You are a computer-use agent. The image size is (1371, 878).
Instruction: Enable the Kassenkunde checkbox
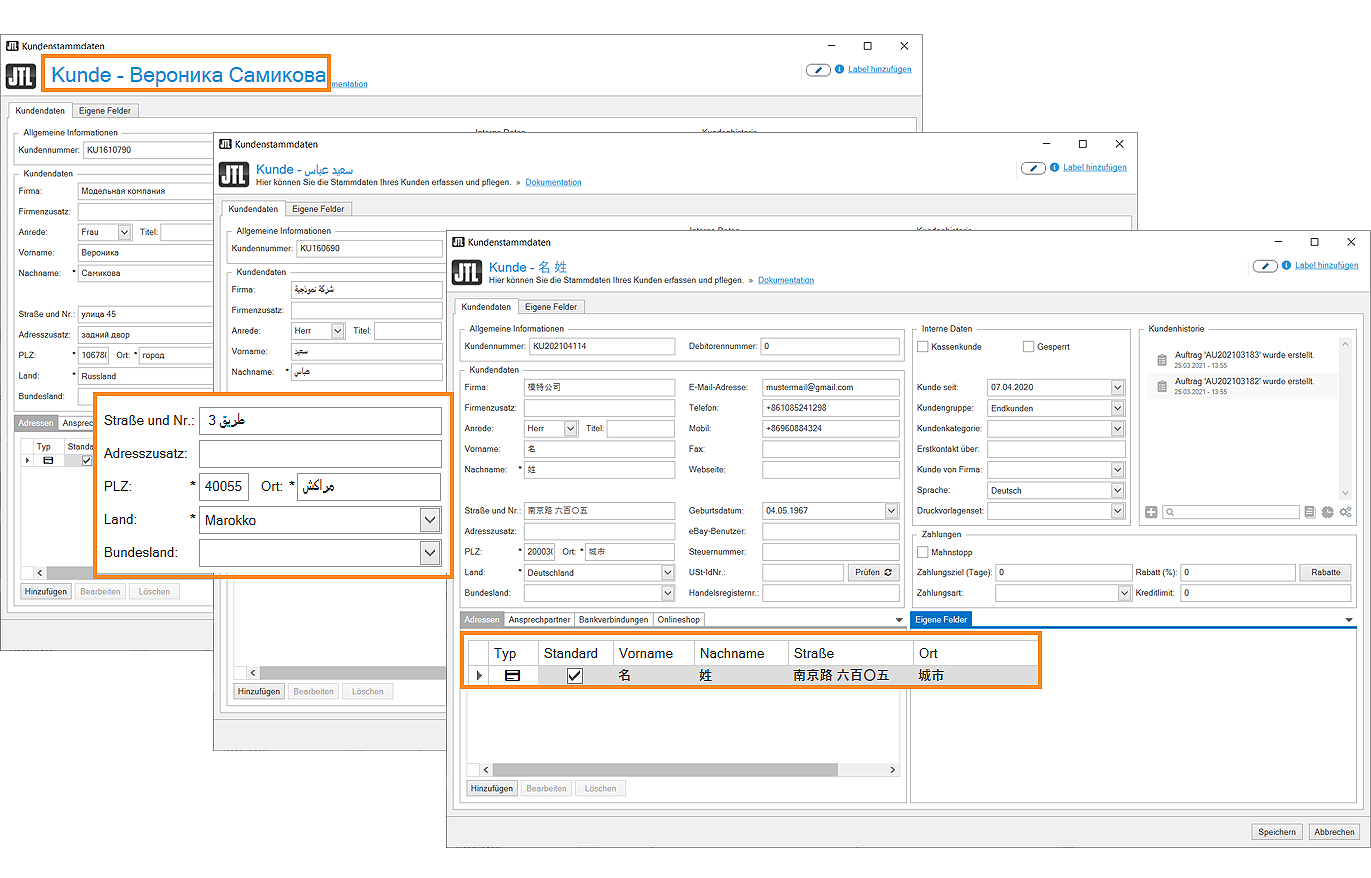point(922,347)
